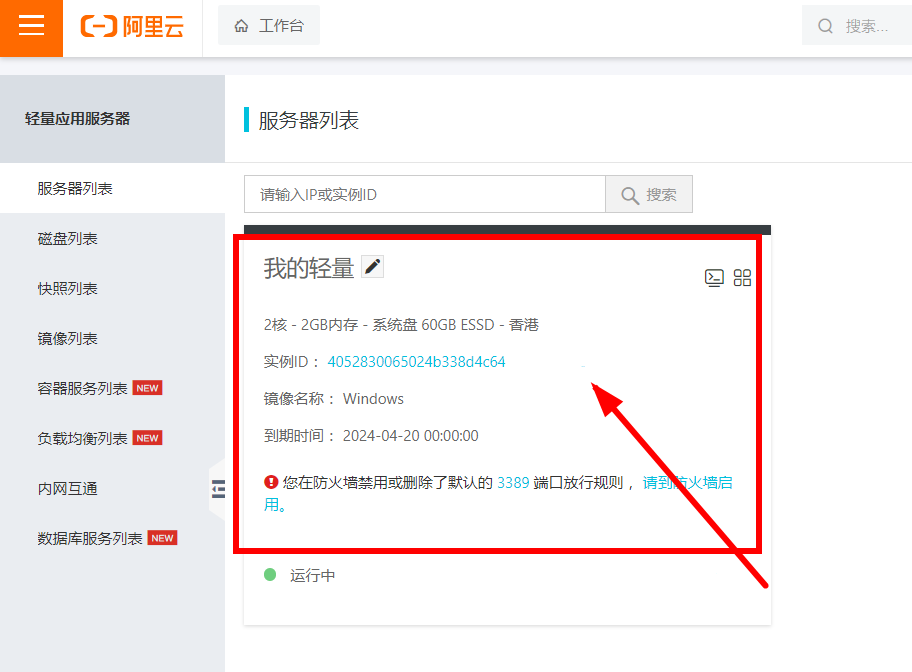Image resolution: width=912 pixels, height=672 pixels.
Task: Click the 我的轻量 server title
Action: (x=309, y=268)
